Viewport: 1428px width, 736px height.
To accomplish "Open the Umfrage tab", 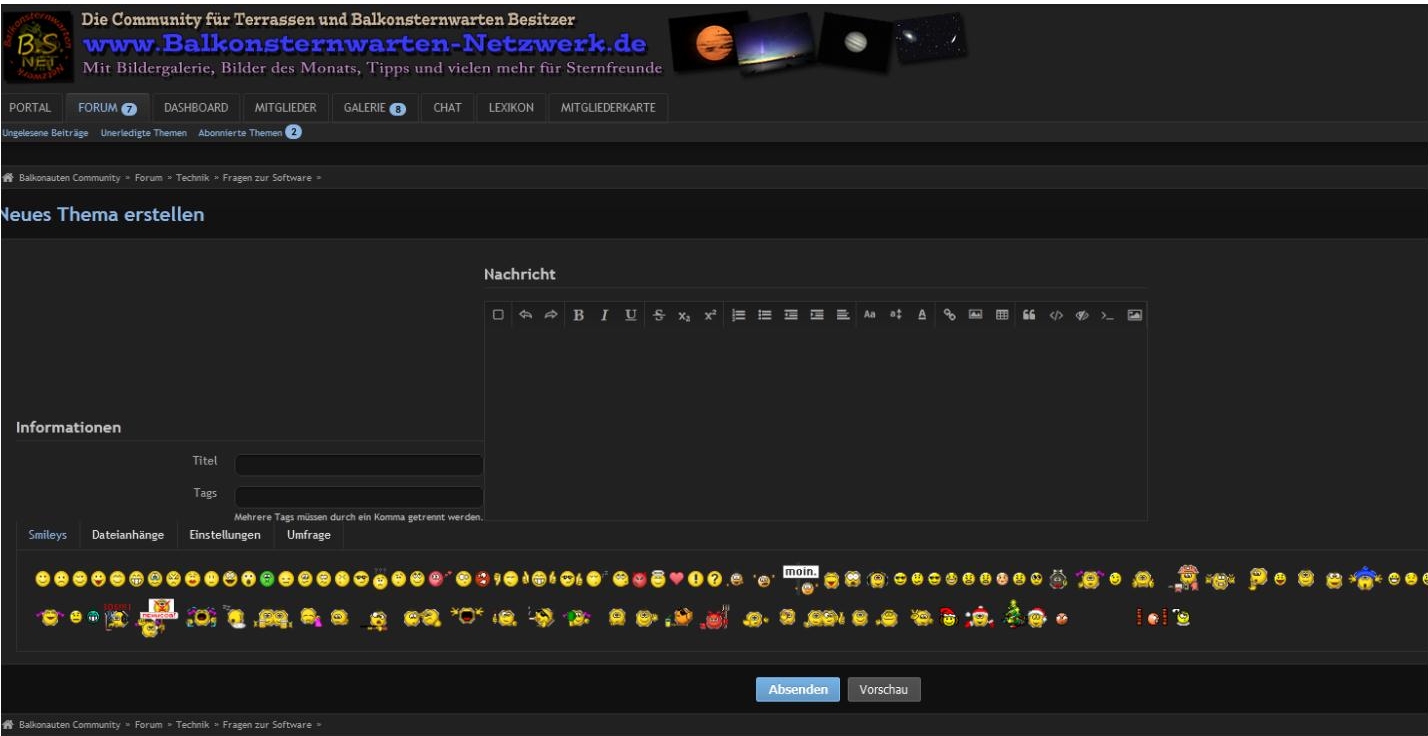I will [x=309, y=535].
